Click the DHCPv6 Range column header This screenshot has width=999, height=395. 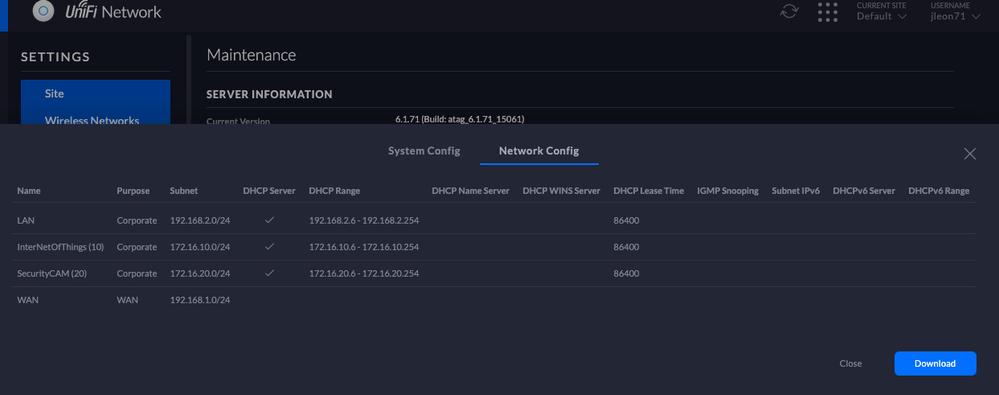939,191
